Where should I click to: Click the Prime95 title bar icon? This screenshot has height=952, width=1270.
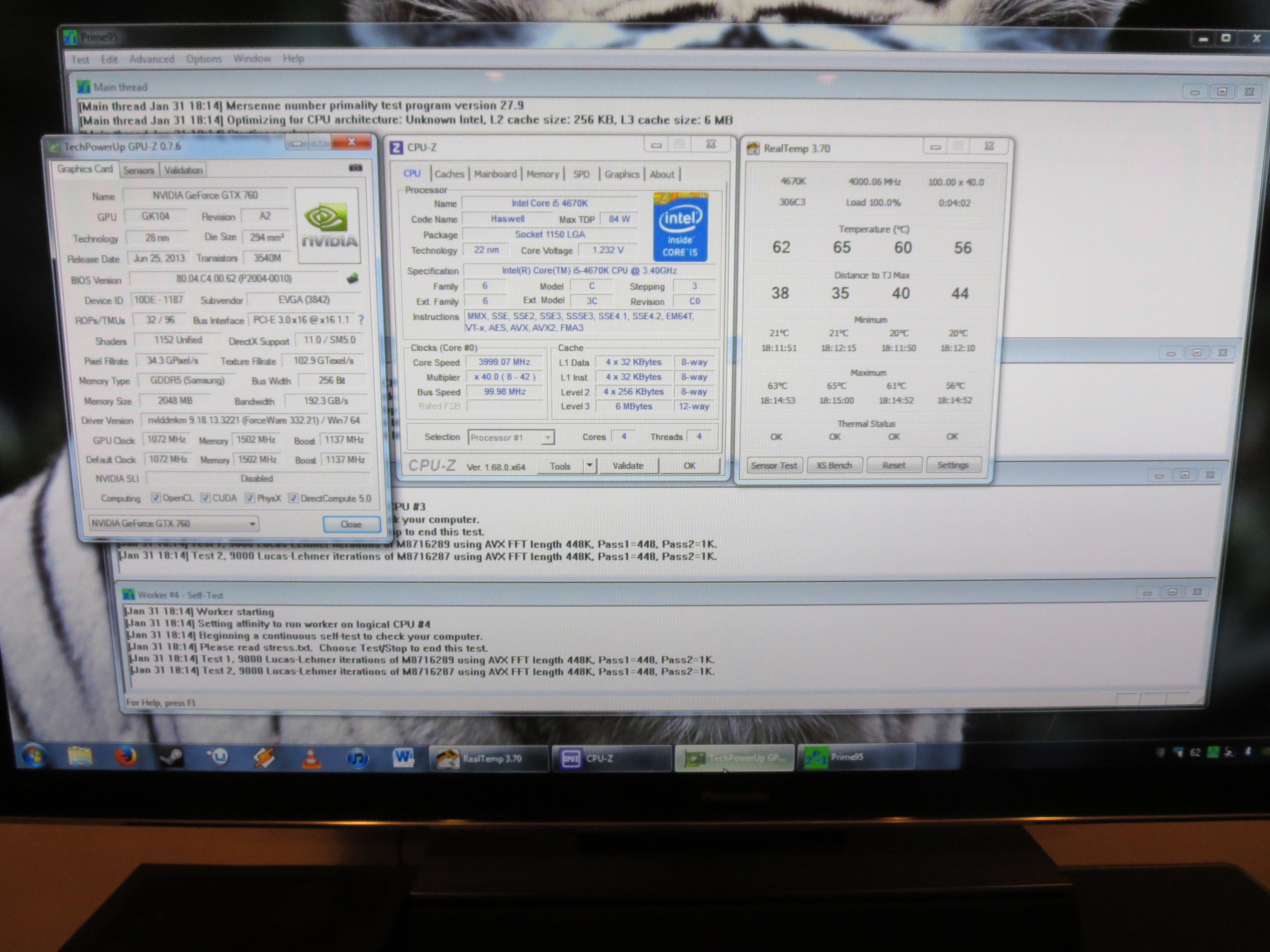click(70, 37)
